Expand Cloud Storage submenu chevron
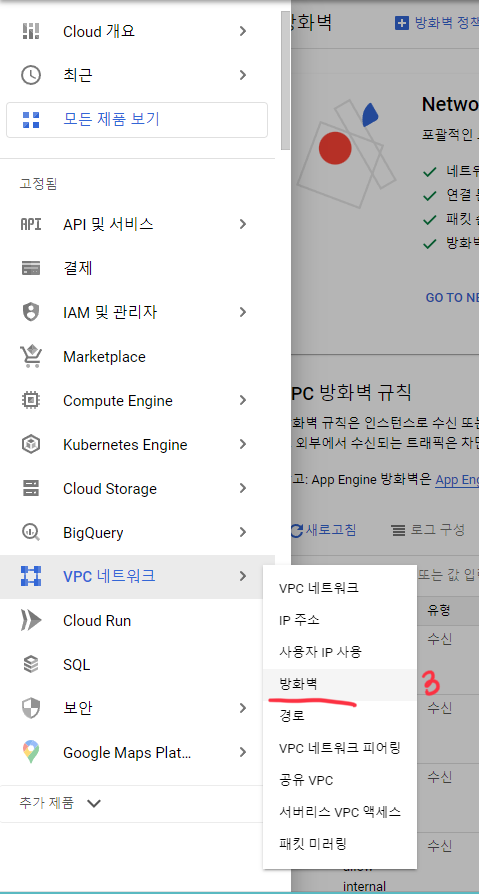 (243, 488)
